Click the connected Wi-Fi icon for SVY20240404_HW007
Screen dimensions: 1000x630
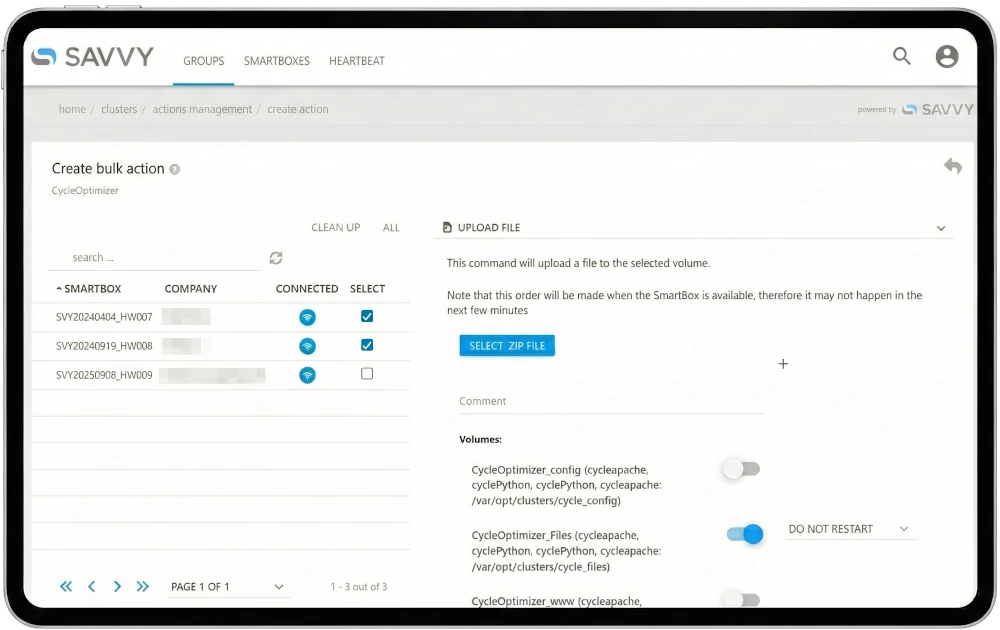click(x=307, y=318)
